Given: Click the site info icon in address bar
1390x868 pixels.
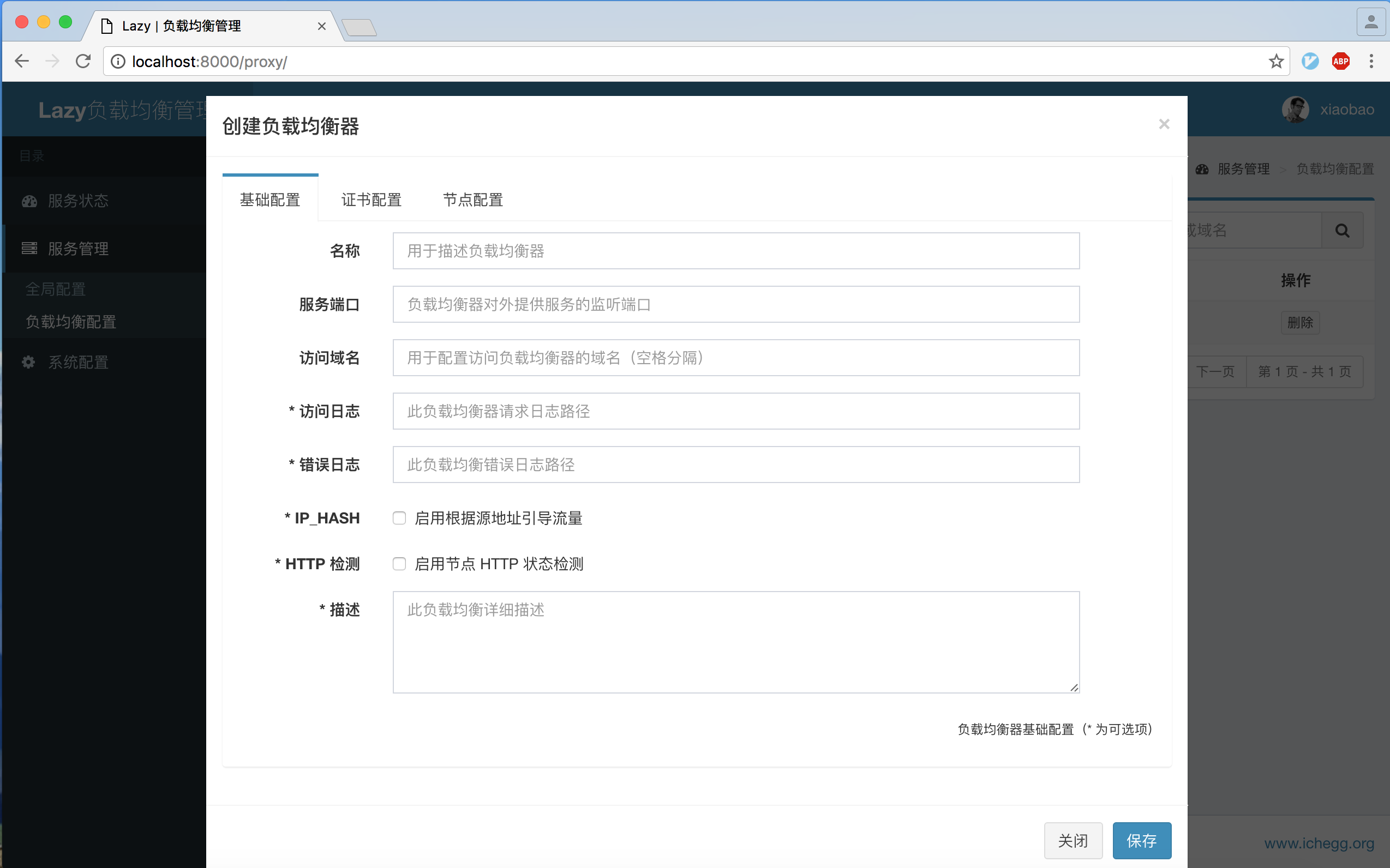Looking at the screenshot, I should (118, 62).
